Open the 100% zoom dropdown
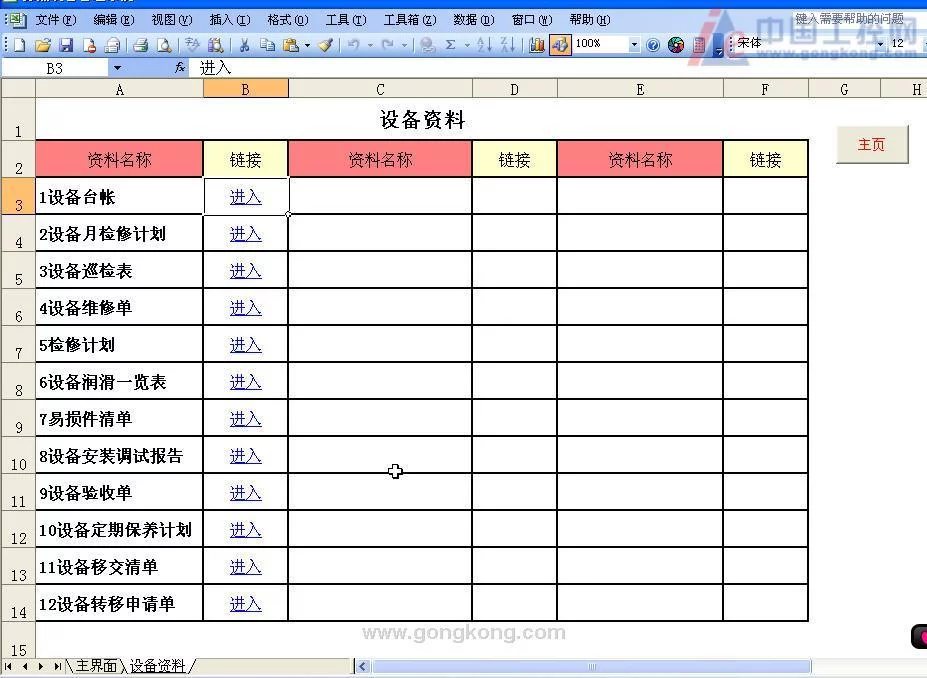Screen dimensions: 927x678 (x=634, y=44)
